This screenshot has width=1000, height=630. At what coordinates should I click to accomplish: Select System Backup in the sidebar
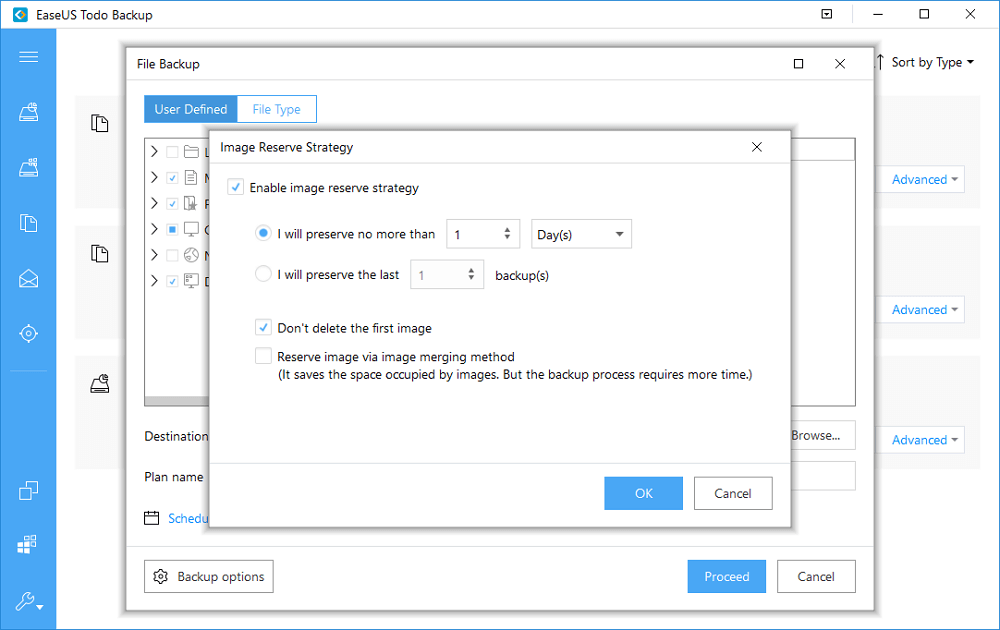coord(28,168)
